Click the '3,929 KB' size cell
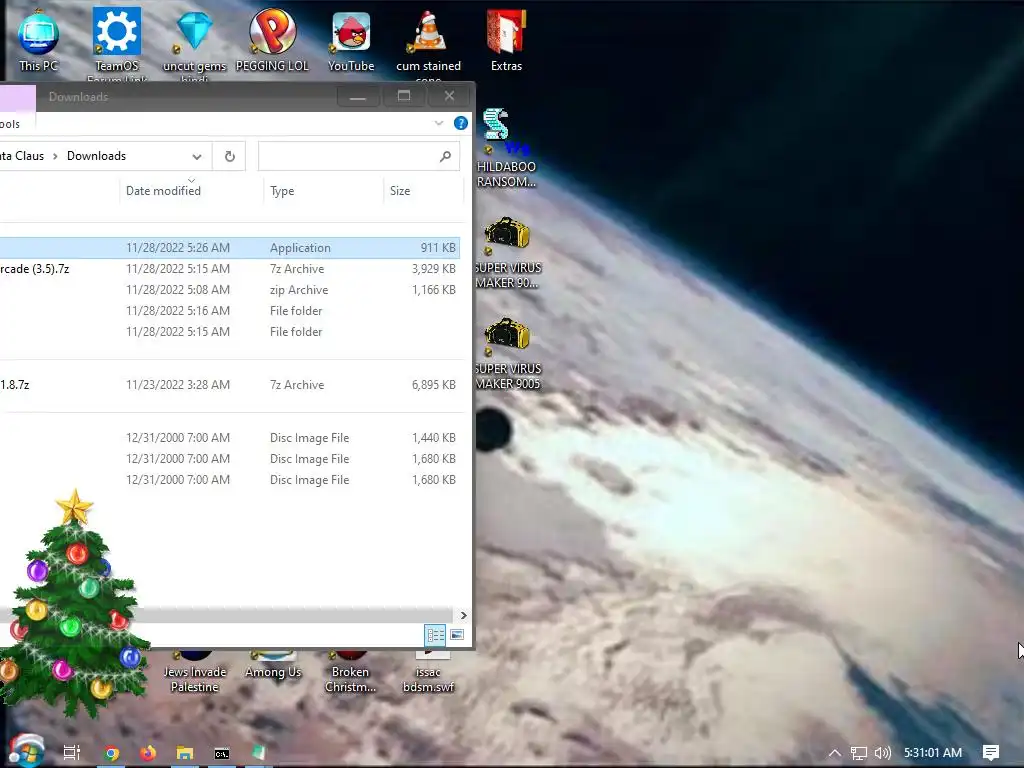Viewport: 1024px width, 768px height. click(434, 268)
